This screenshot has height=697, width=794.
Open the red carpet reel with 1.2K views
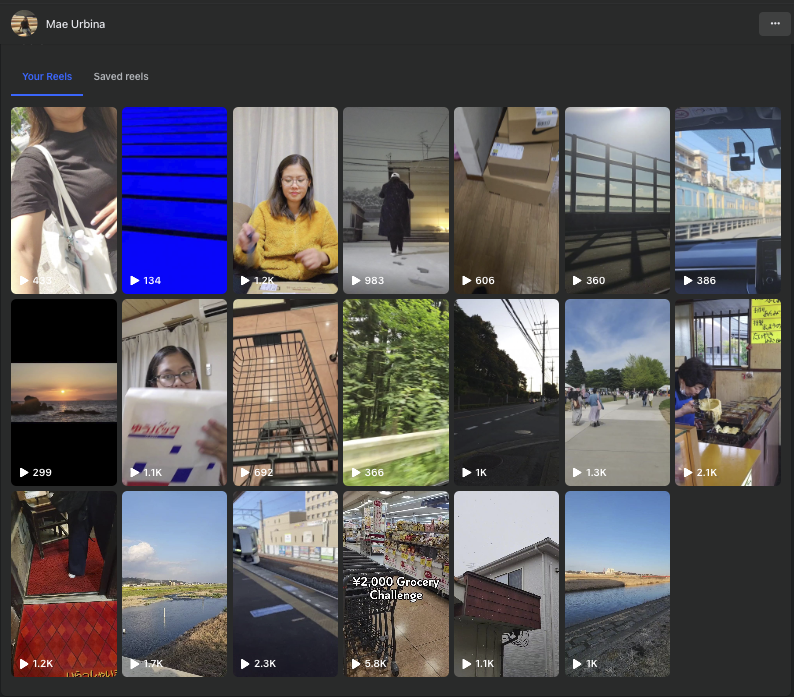click(x=63, y=583)
